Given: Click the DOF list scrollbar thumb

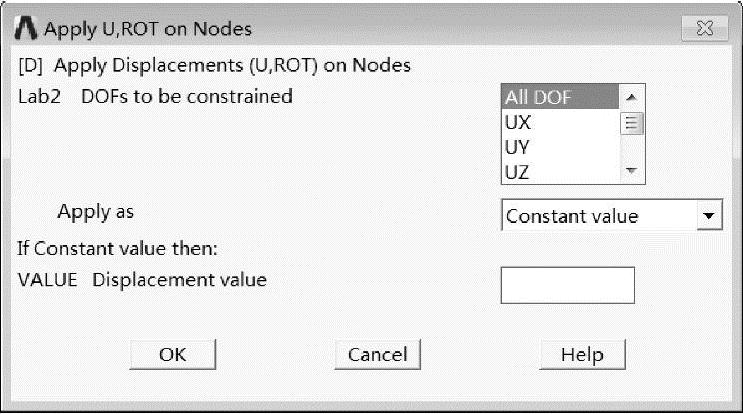Looking at the screenshot, I should point(631,123).
